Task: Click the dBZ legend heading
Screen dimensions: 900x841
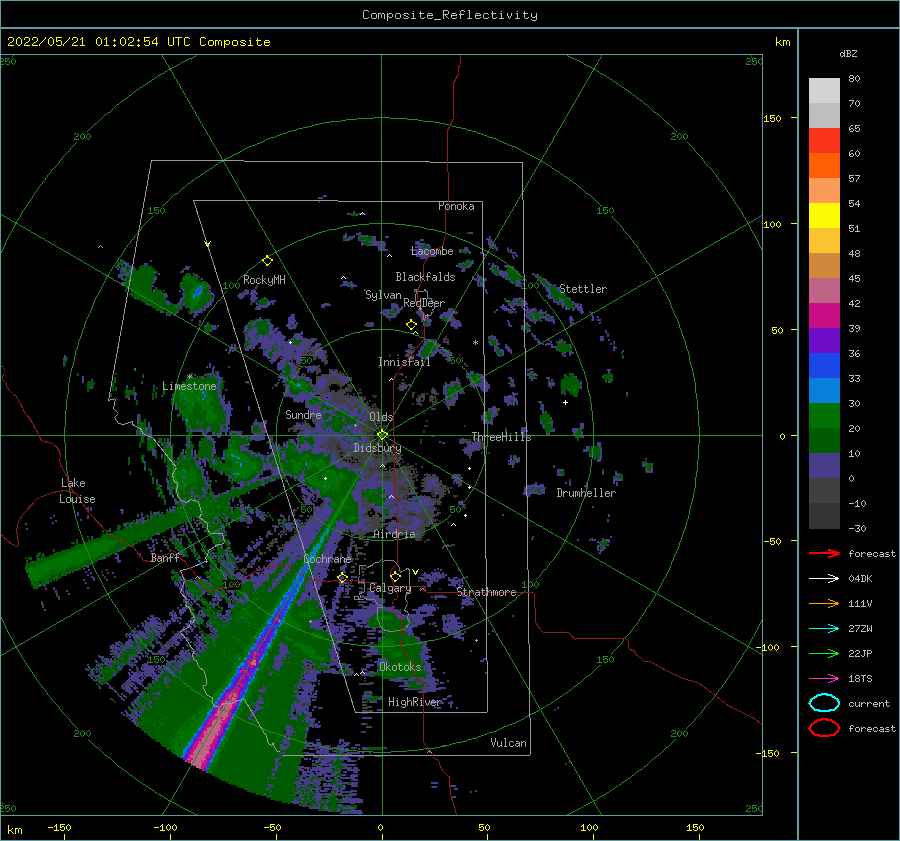Action: (848, 53)
